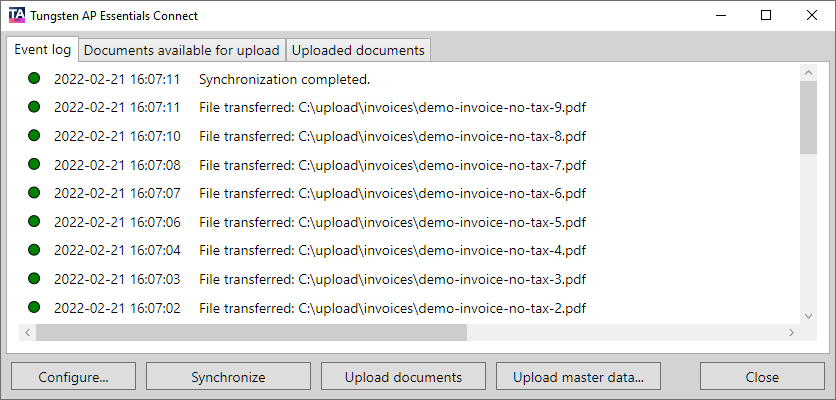Viewport: 836px width, 400px height.
Task: Open Upload master data... dialog
Action: point(578,377)
